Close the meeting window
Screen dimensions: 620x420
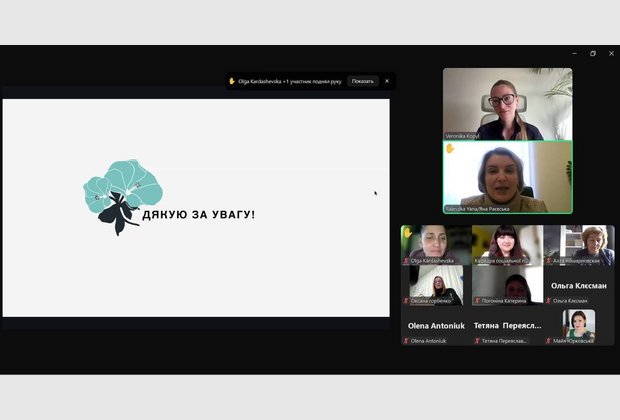coord(611,53)
